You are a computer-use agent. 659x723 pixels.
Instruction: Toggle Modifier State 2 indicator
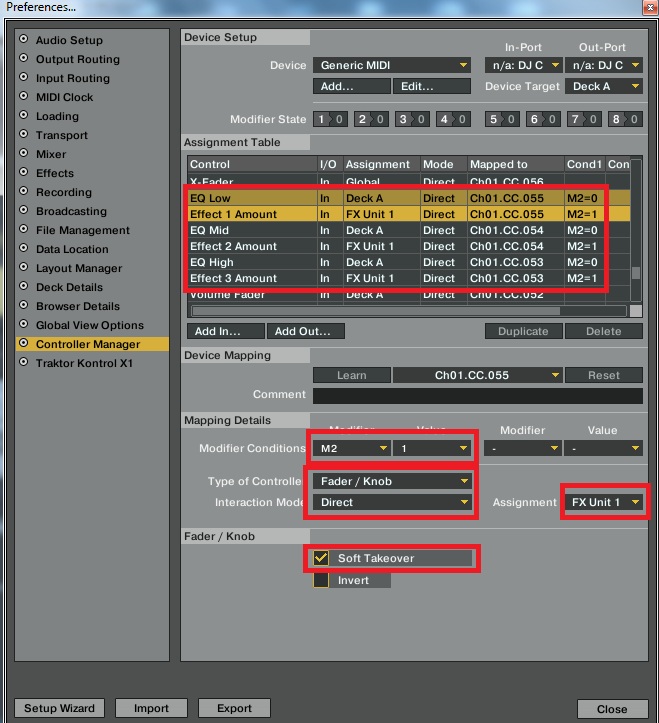[x=371, y=119]
